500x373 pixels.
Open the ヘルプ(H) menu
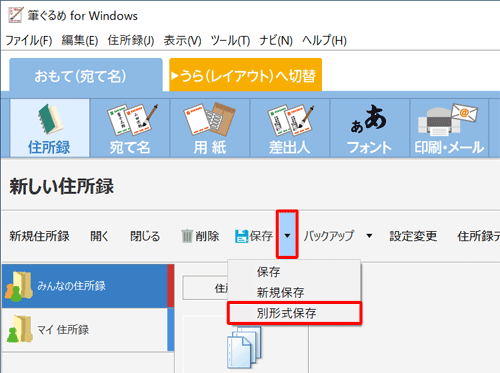pyautogui.click(x=324, y=41)
